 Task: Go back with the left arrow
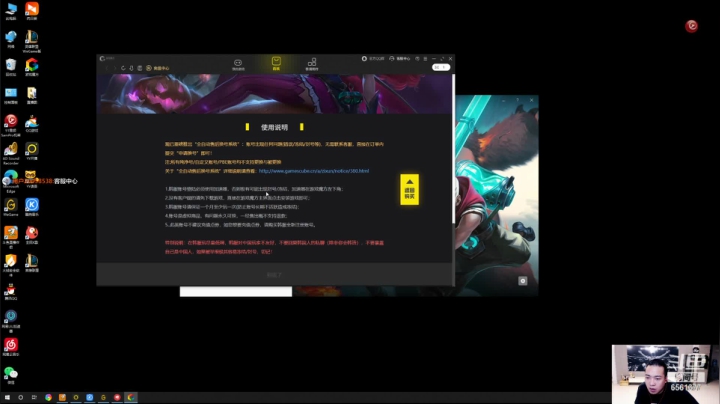point(107,68)
